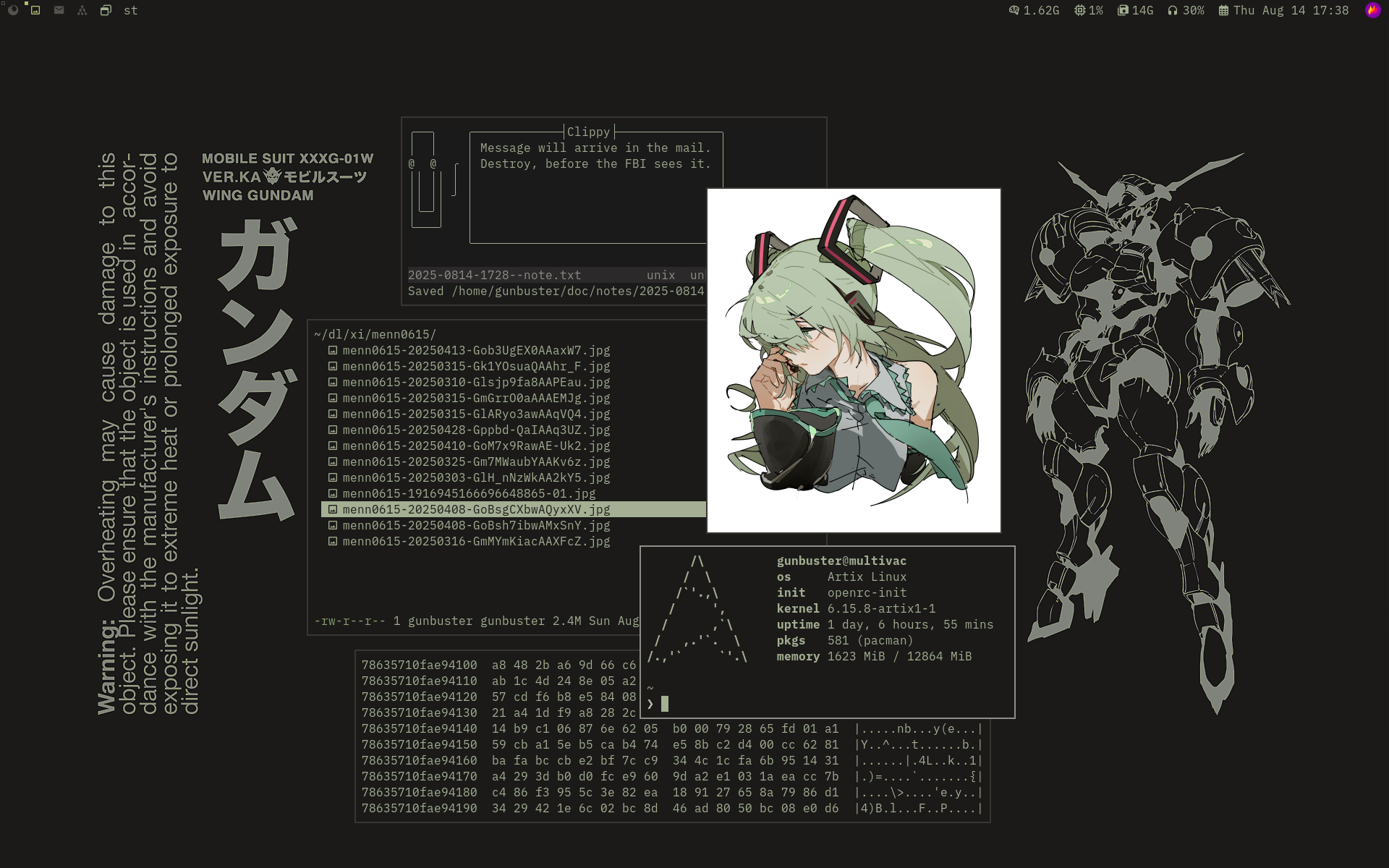Viewport: 1389px width, 868px height.
Task: Click the headphones 30% volume indicator
Action: click(x=1185, y=10)
